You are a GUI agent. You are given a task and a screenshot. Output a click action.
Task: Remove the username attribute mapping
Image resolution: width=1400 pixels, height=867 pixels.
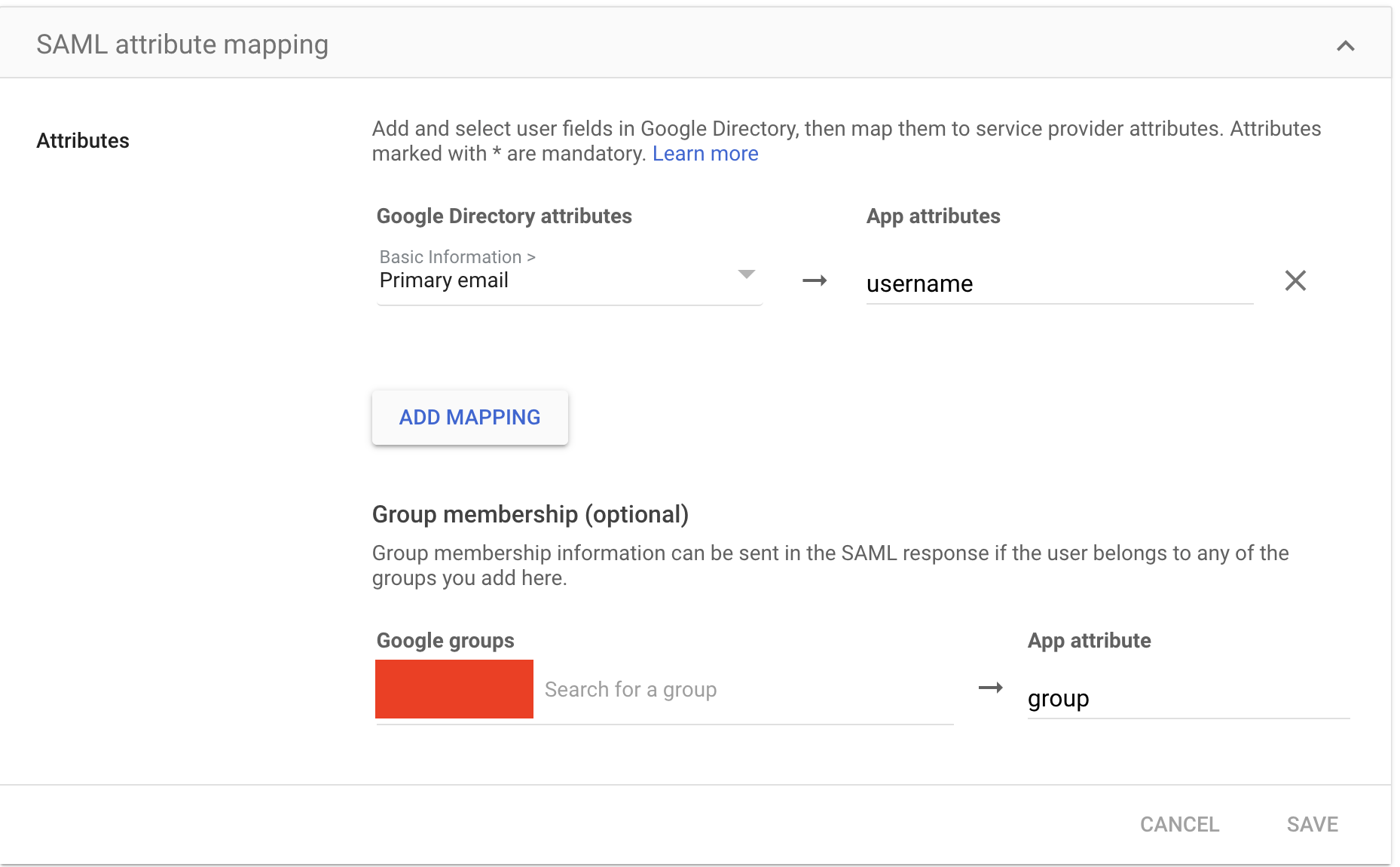click(1296, 280)
